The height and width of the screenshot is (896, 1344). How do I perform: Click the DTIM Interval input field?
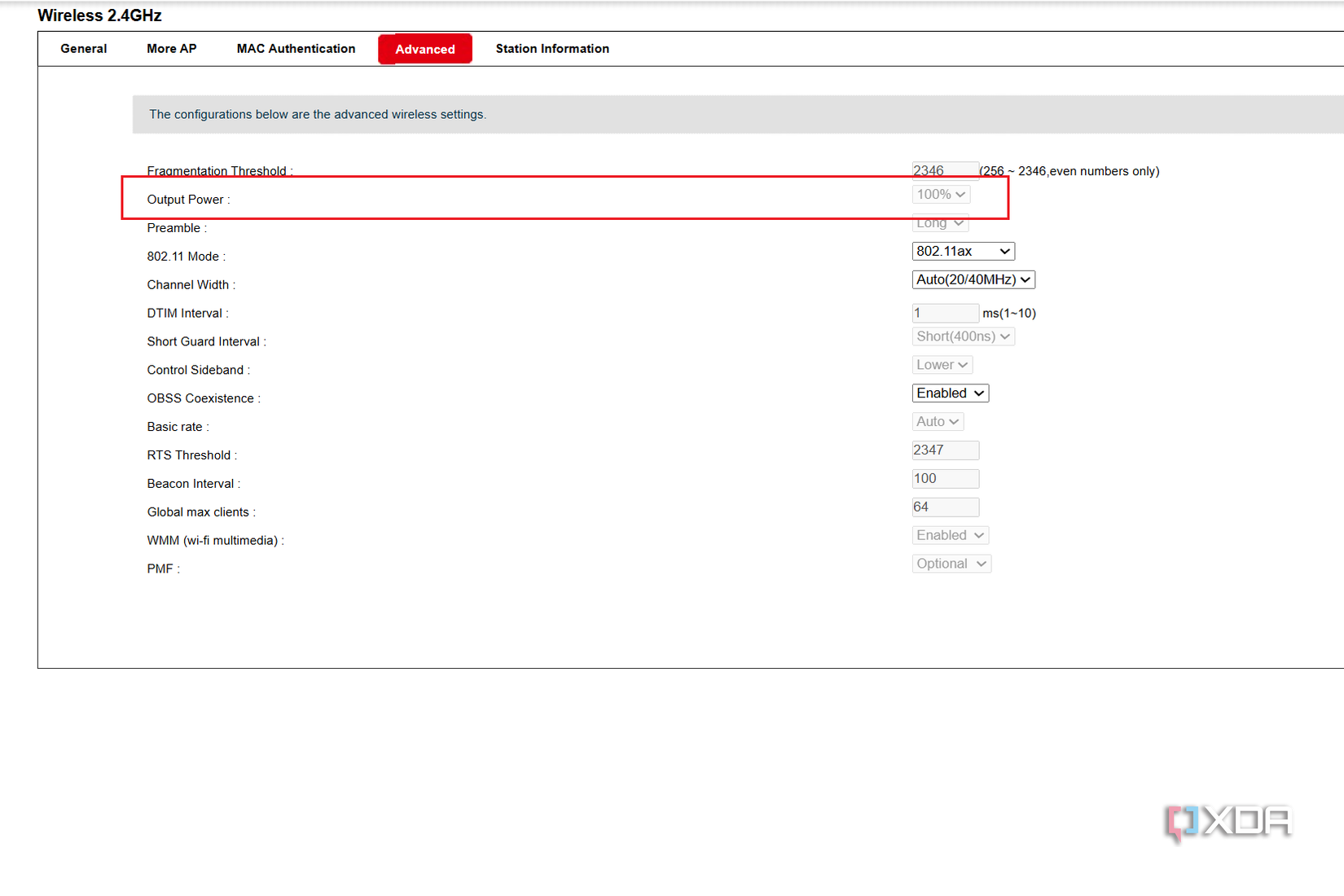(x=945, y=313)
